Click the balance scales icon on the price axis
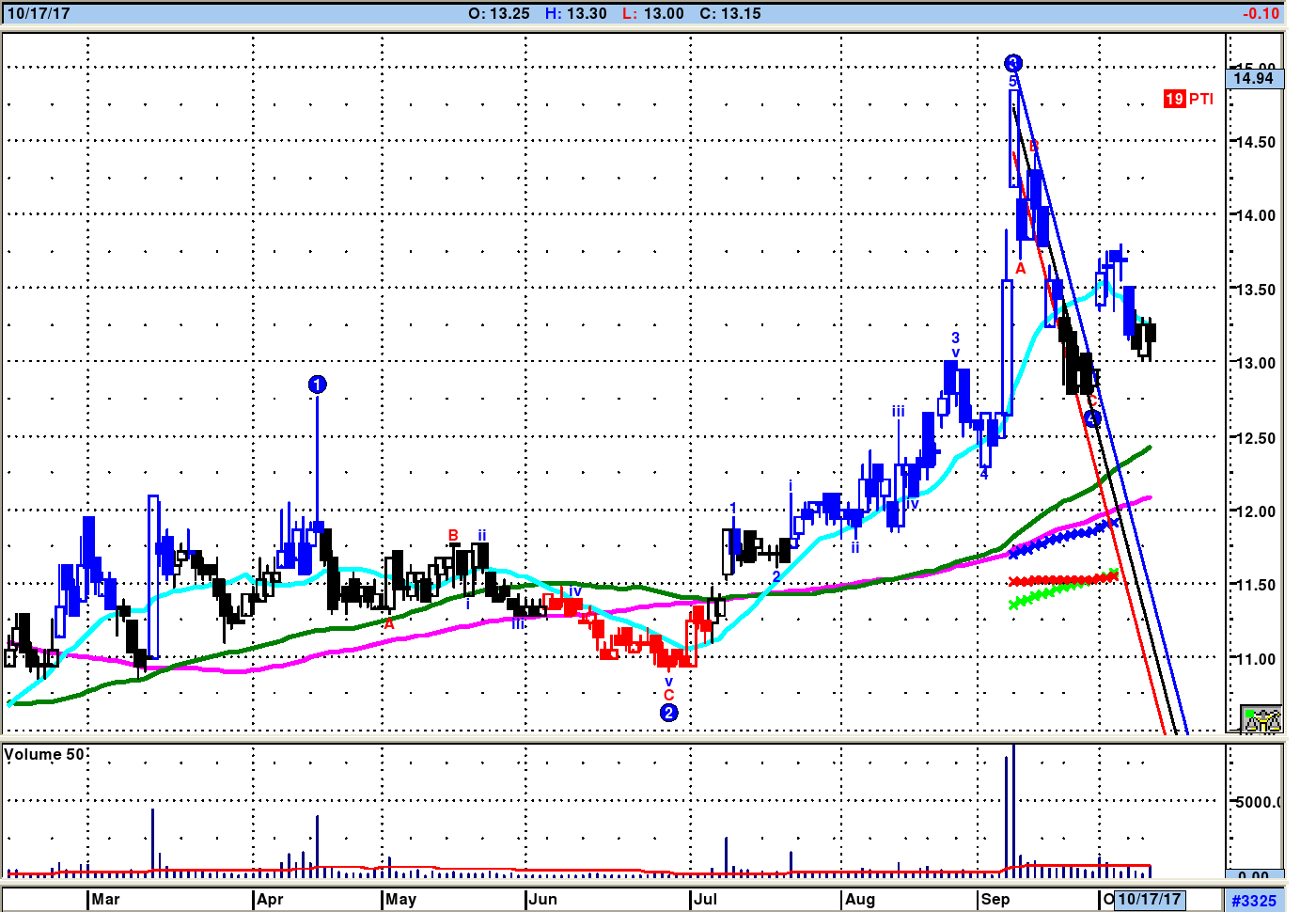The image size is (1316, 912). tap(1261, 719)
